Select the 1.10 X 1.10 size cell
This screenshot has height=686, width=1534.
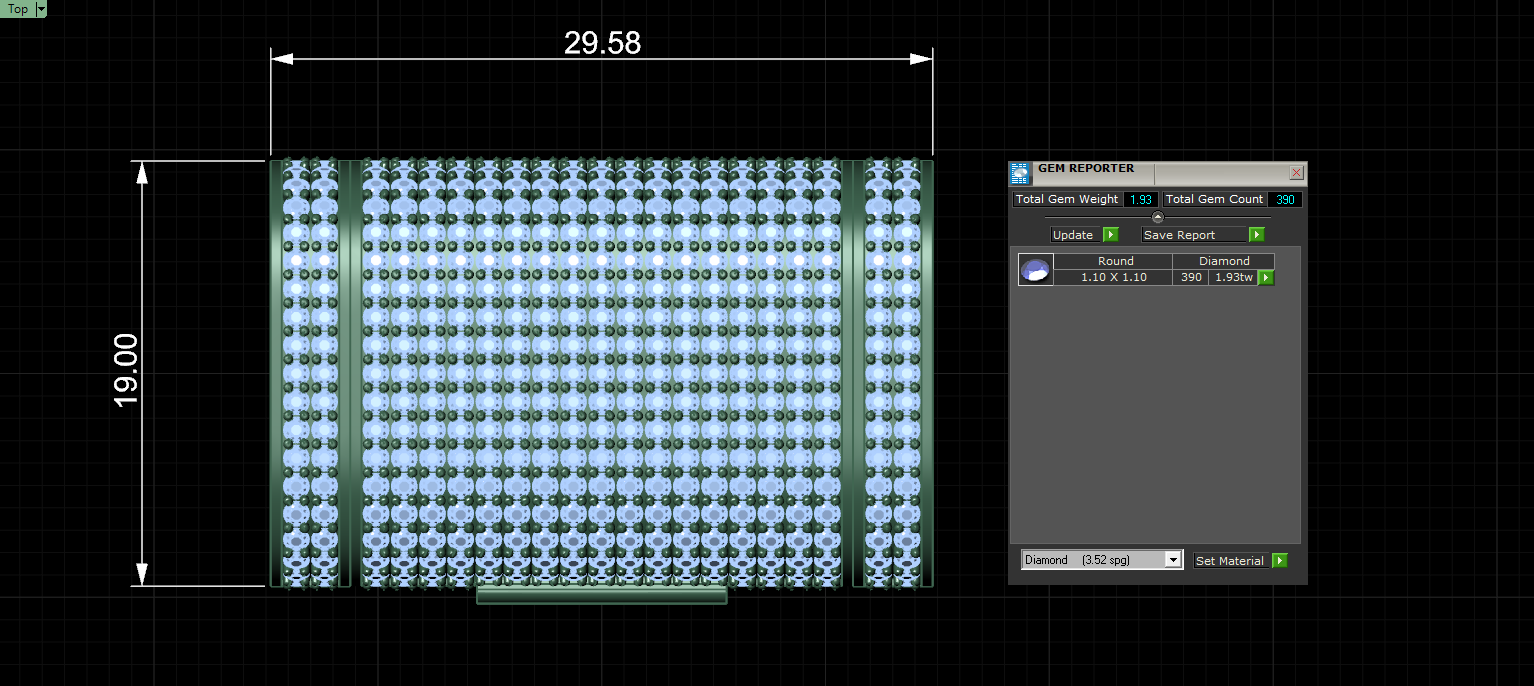coord(1114,277)
